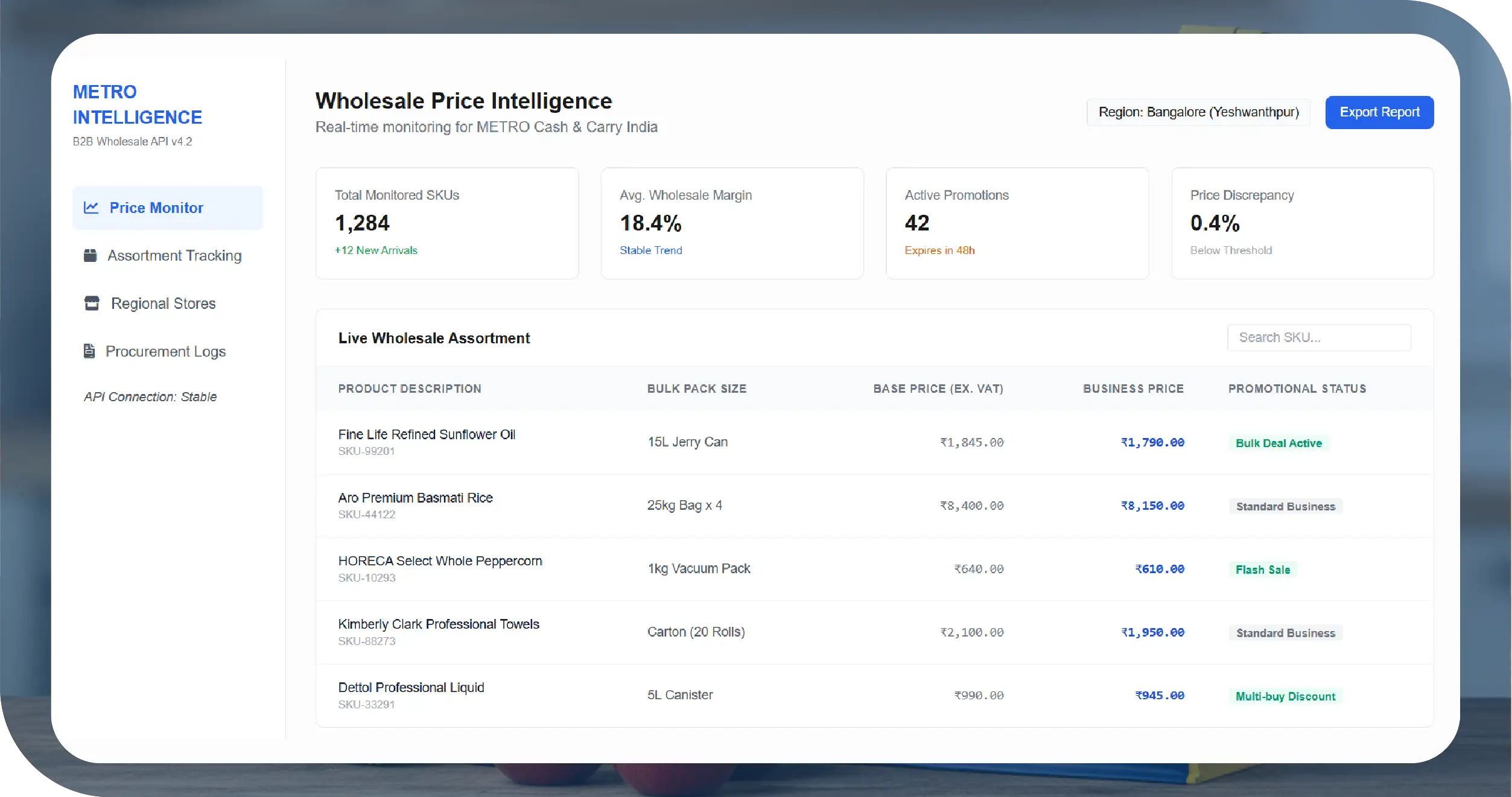Click the Multi-buy Discount badge
The height and width of the screenshot is (797, 1512).
pyautogui.click(x=1286, y=696)
